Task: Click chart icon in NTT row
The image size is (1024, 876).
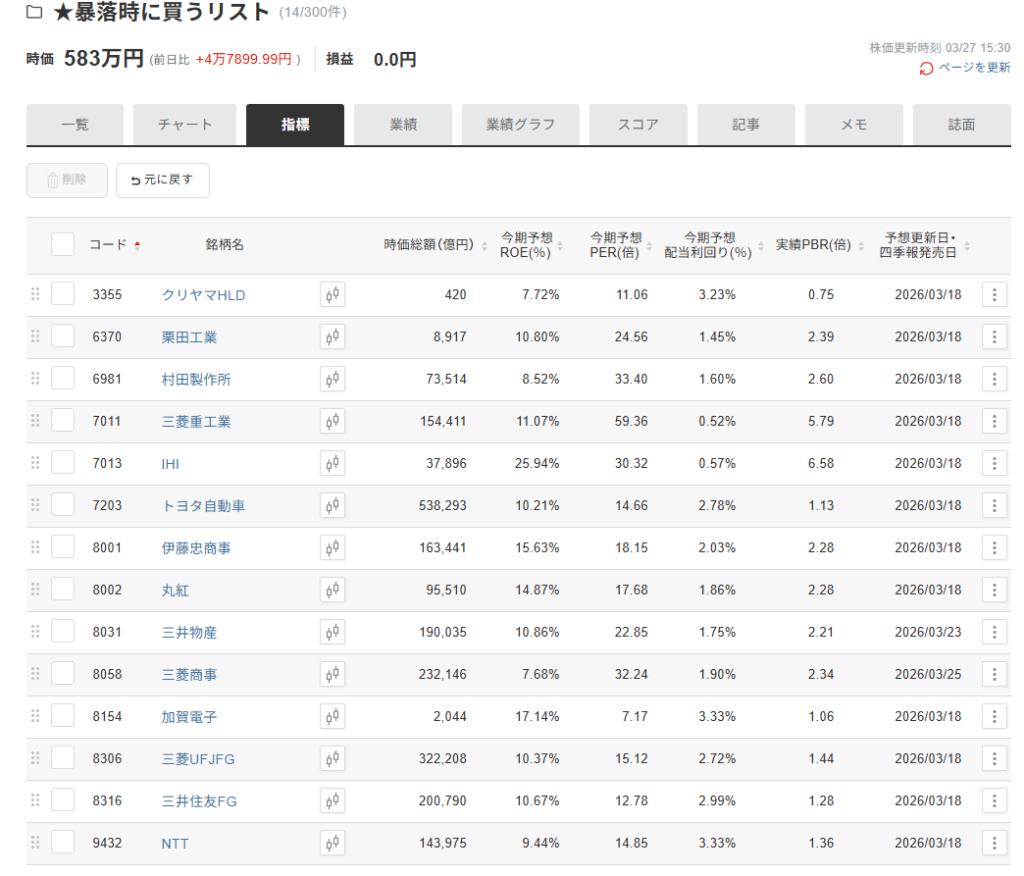Action: [332, 843]
